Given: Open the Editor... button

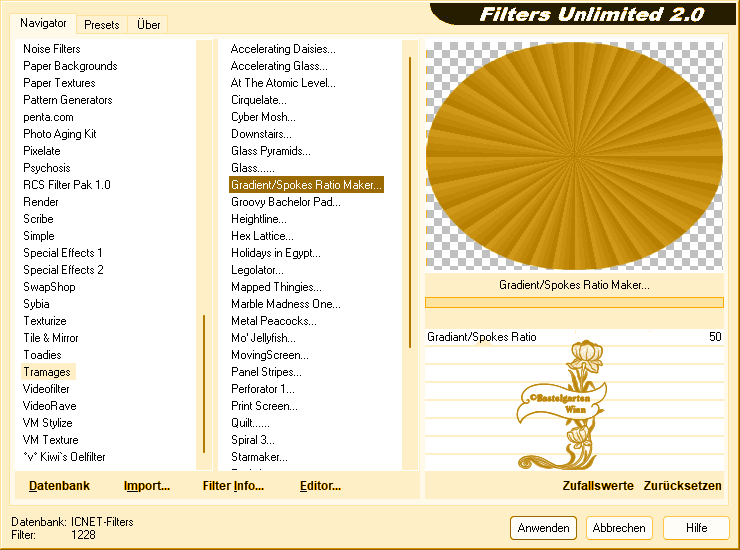Looking at the screenshot, I should coord(320,486).
